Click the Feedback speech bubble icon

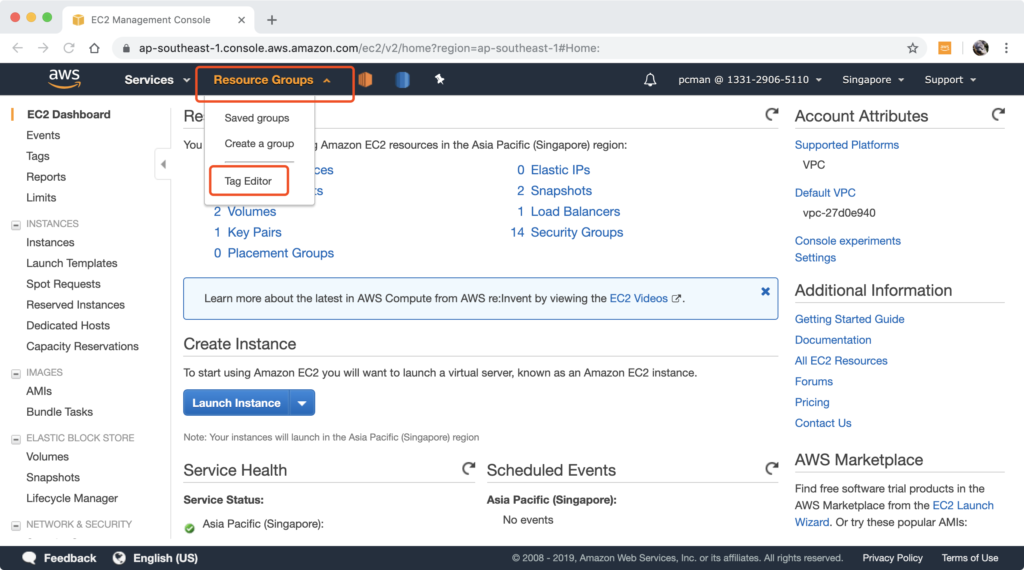tap(29, 558)
